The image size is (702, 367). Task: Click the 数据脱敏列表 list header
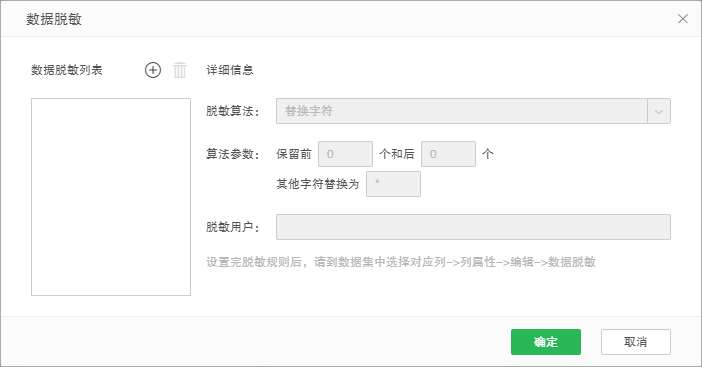[67, 70]
